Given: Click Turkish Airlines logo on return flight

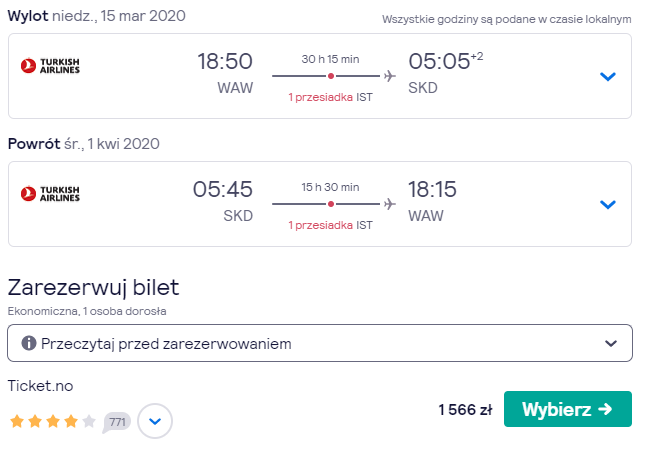Looking at the screenshot, I should (x=50, y=193).
